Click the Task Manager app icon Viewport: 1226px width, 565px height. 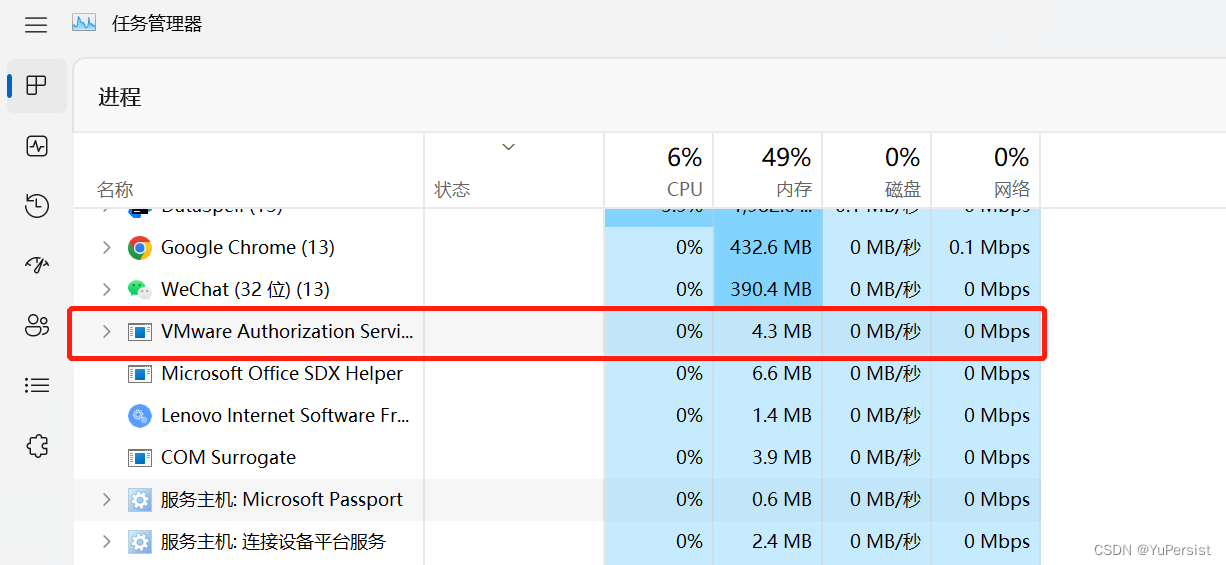click(x=84, y=23)
